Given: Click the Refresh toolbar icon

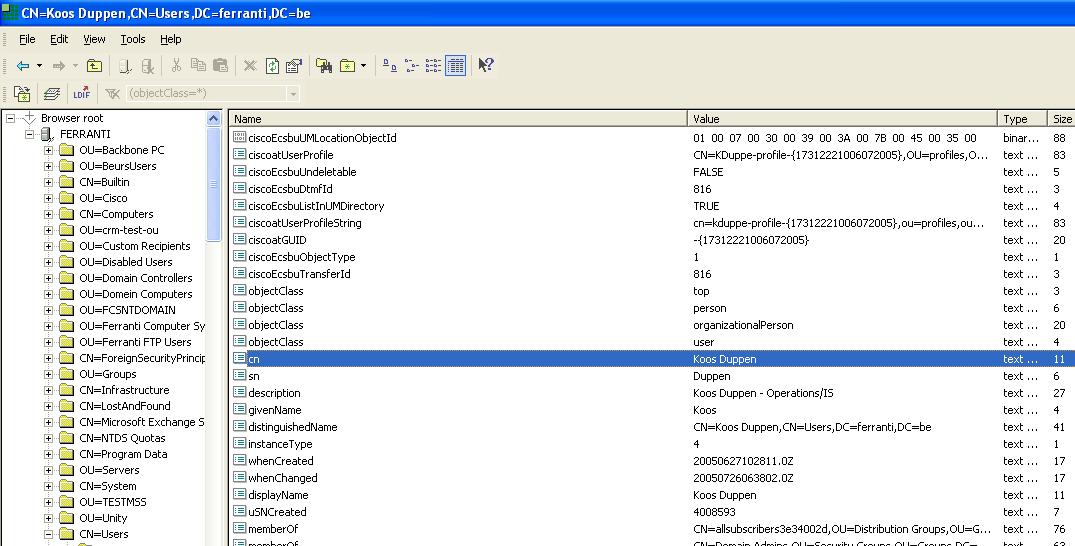Looking at the screenshot, I should point(272,66).
